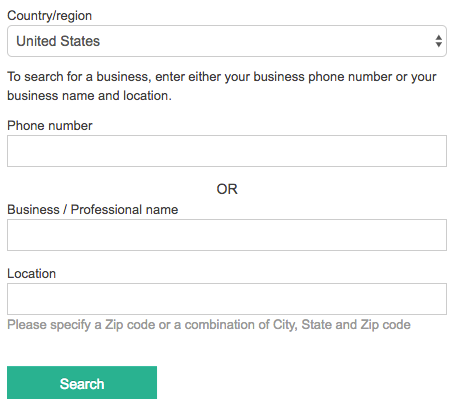The height and width of the screenshot is (417, 451).
Task: Click the 'OR' separator text
Action: click(x=227, y=189)
